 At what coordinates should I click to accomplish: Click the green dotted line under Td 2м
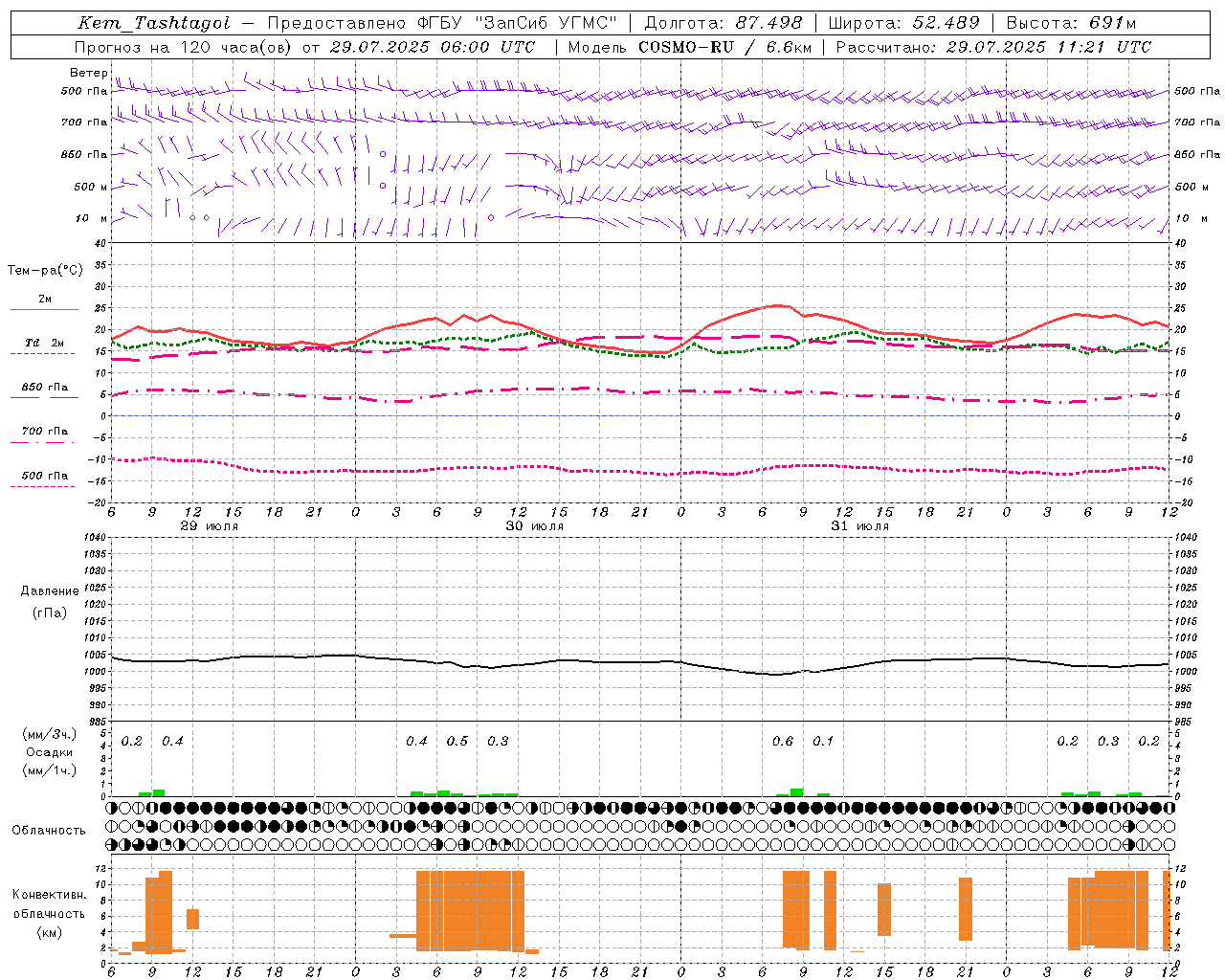(x=43, y=354)
